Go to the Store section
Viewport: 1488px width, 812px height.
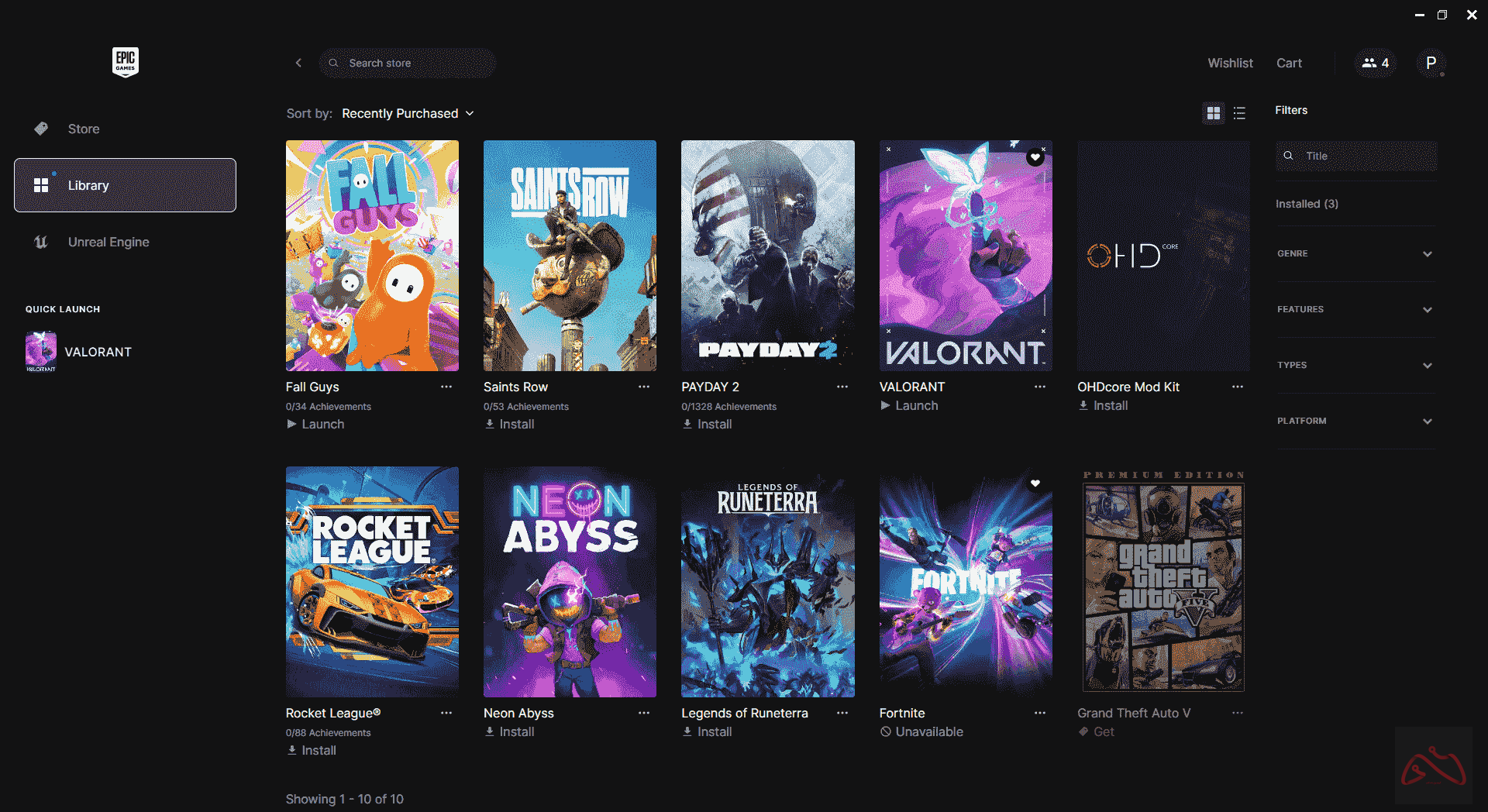83,129
